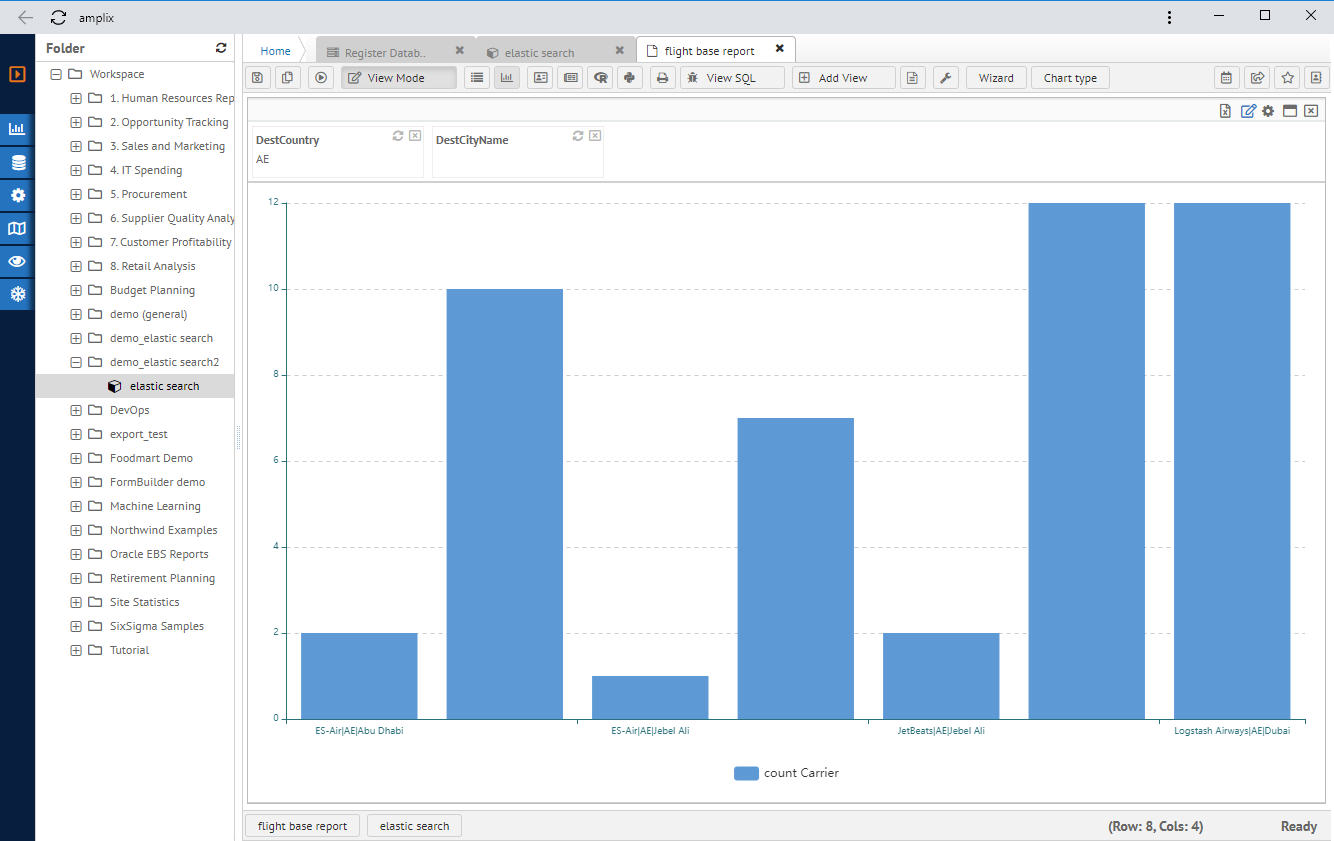Screen dimensions: 1334x841
Task: Open the eye monitor sidebar icon
Action: 17,261
